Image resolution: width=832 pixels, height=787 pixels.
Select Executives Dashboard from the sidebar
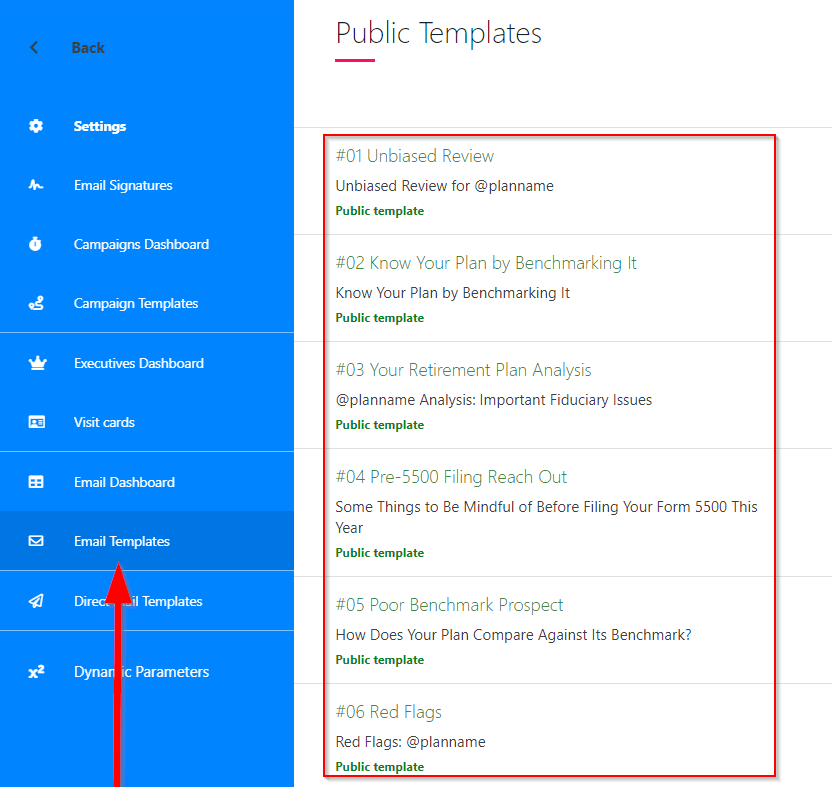[138, 363]
